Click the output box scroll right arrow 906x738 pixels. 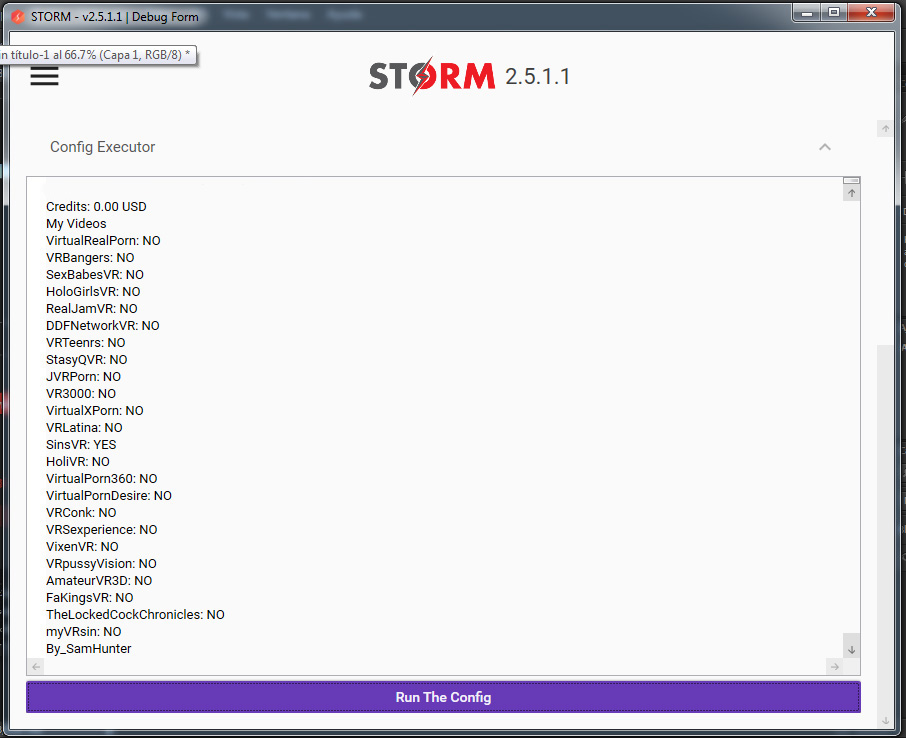834,666
